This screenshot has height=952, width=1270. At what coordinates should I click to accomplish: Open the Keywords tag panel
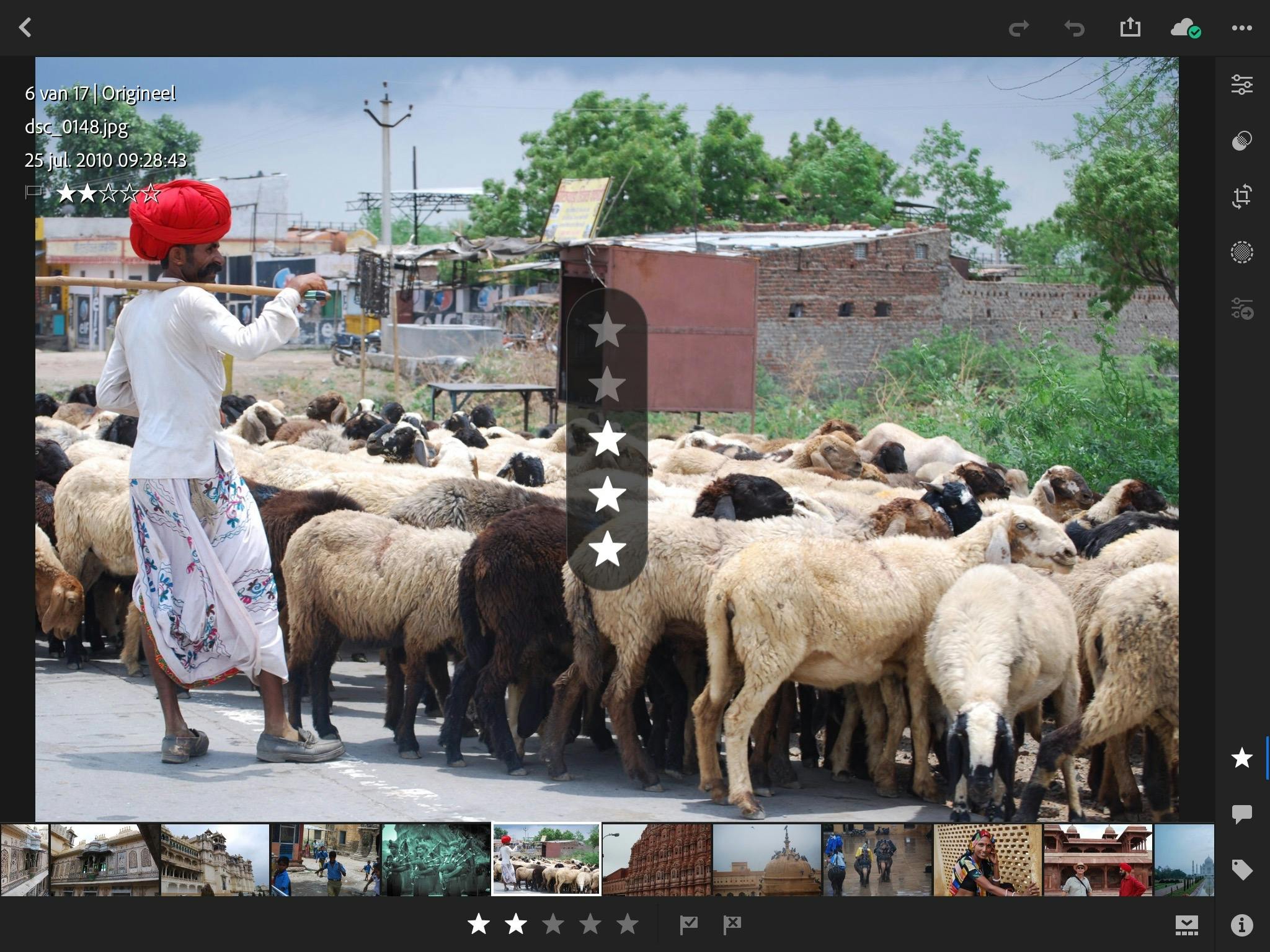click(1241, 870)
